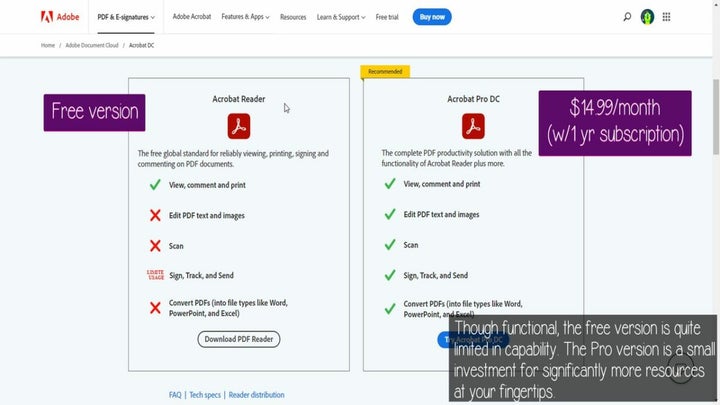Expand the Learn & Support menu
This screenshot has width=720, height=405.
pos(341,17)
